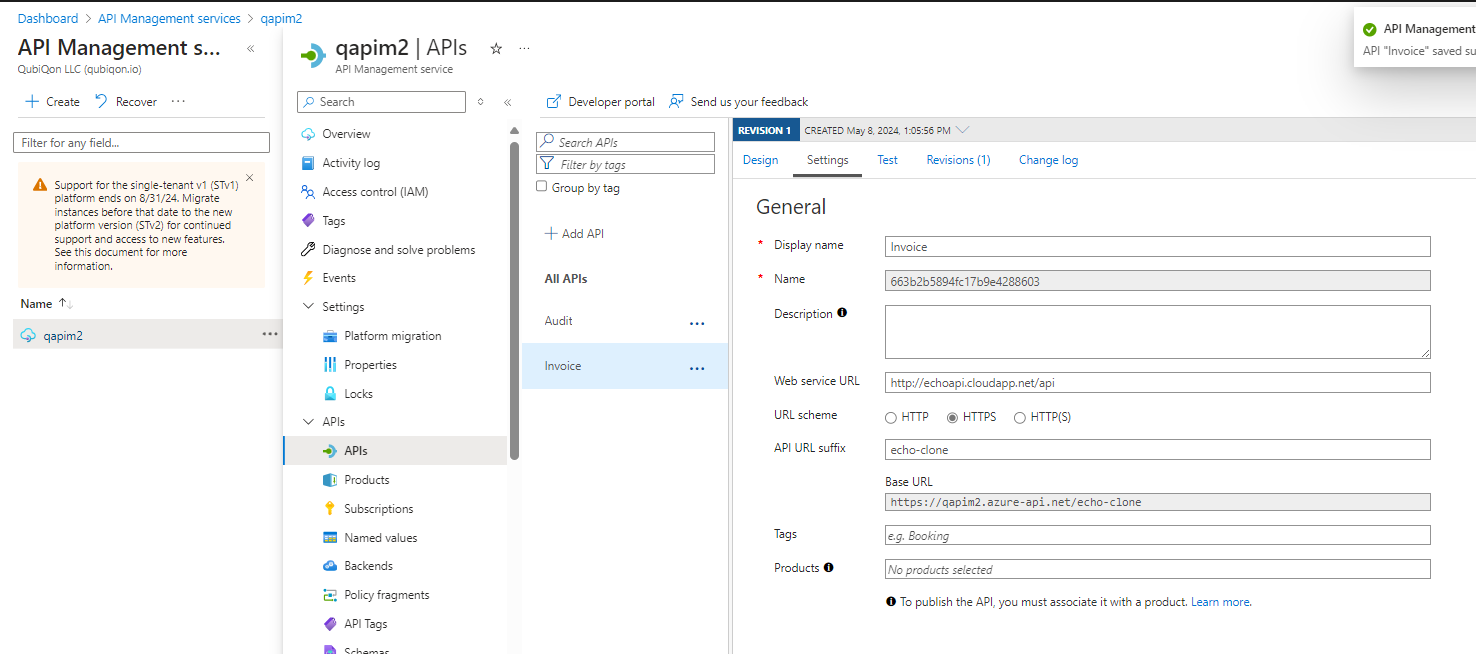
Task: Open the Policy fragments icon
Action: (x=330, y=595)
